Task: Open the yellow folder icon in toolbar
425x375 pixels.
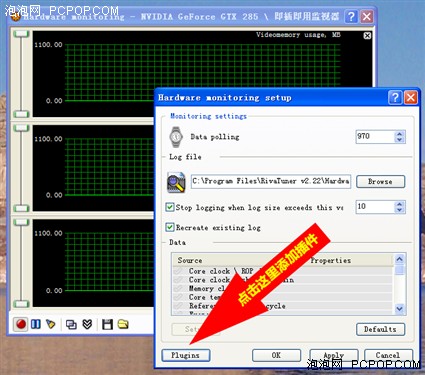Action: 123,324
